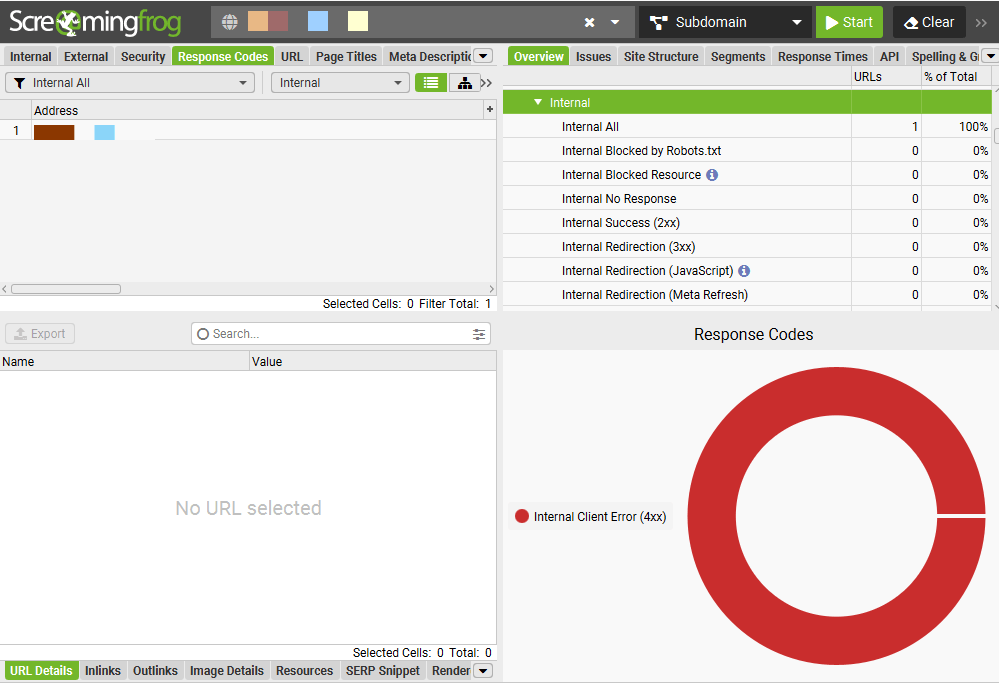Open the Internal scope dropdown
Image resolution: width=999 pixels, height=683 pixels.
pyautogui.click(x=340, y=83)
